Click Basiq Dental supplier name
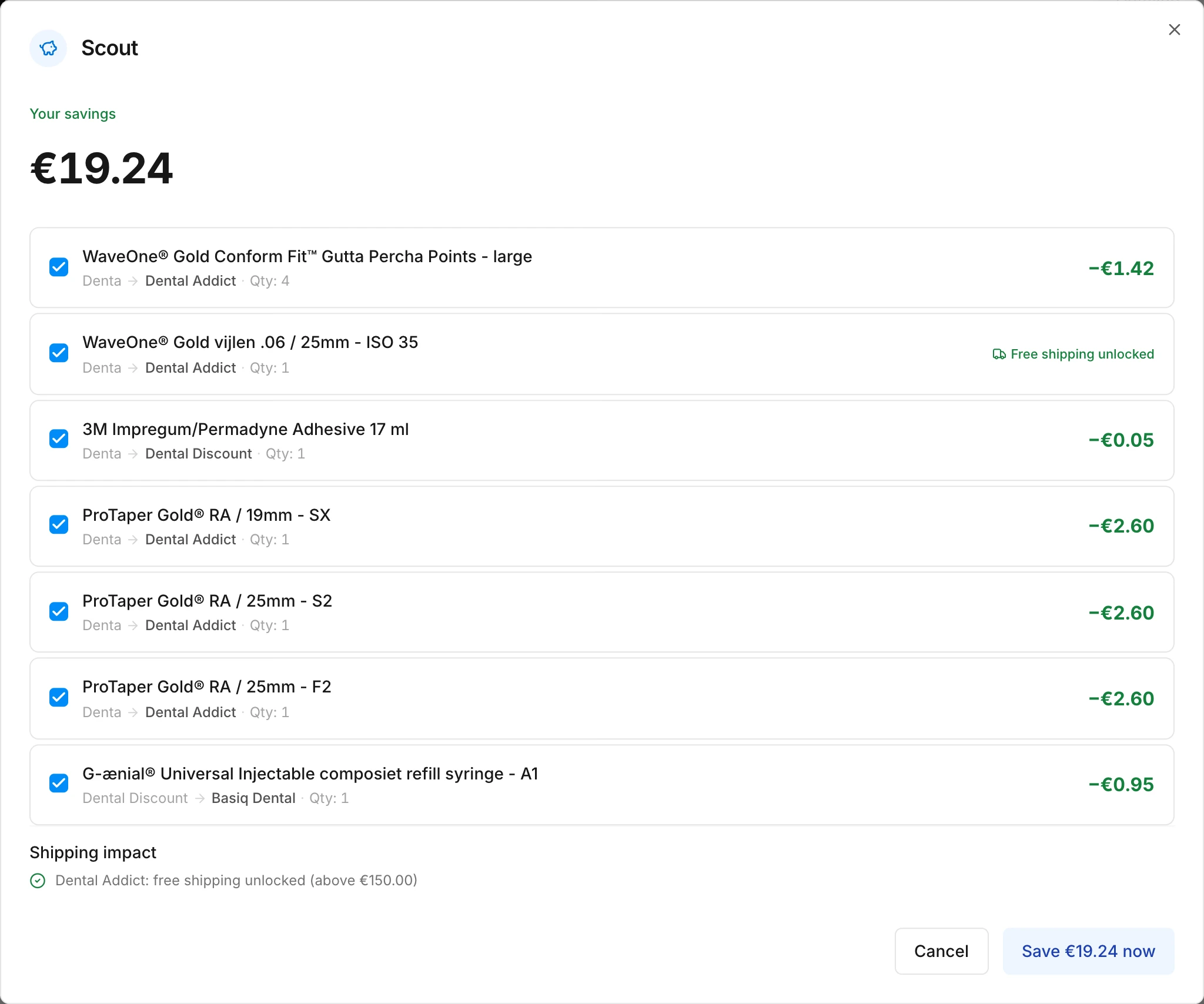The image size is (1204, 1004). (253, 798)
